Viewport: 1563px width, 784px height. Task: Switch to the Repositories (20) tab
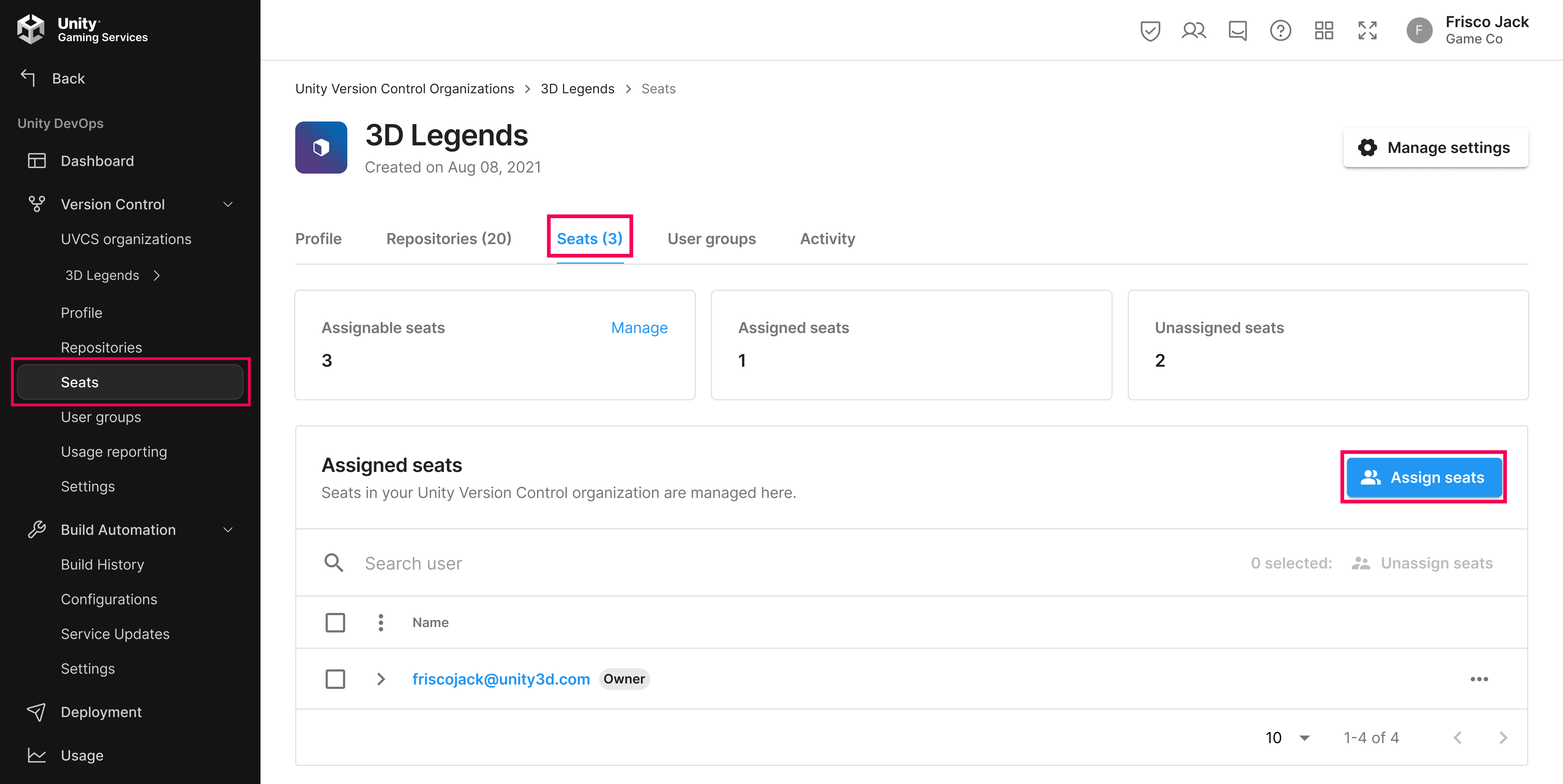point(448,239)
